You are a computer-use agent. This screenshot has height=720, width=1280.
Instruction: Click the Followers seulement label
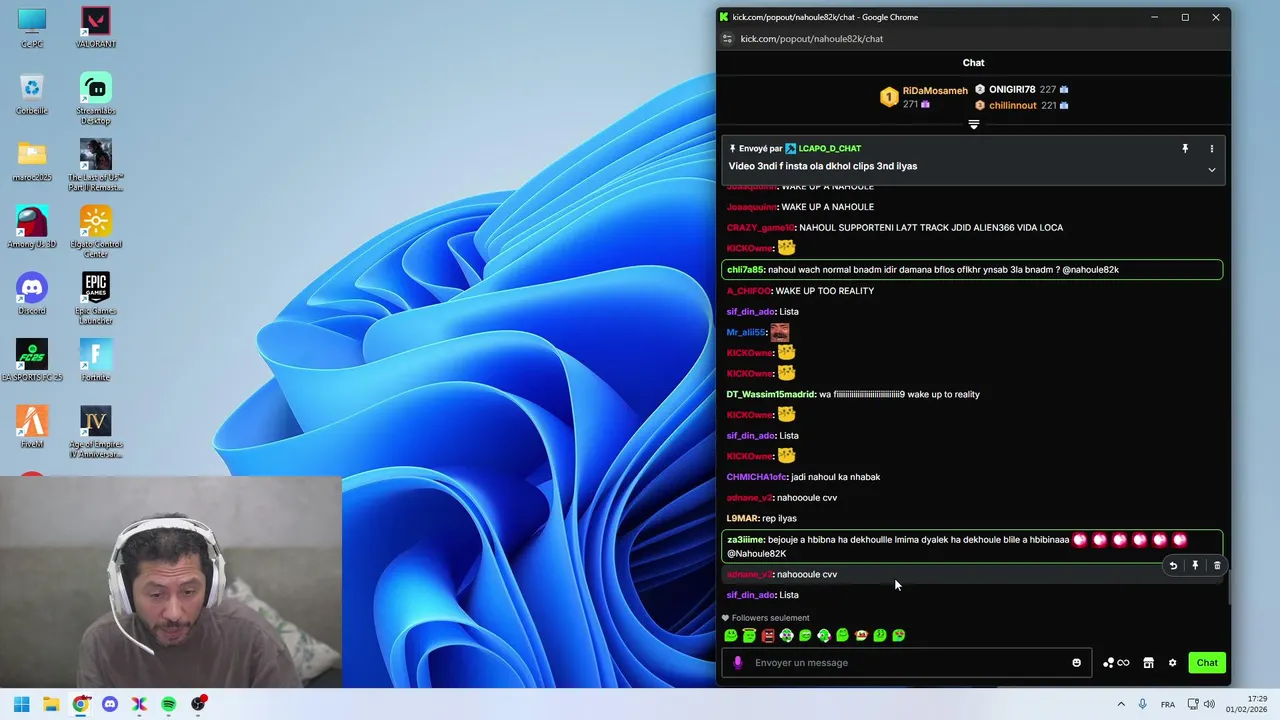[x=770, y=618]
